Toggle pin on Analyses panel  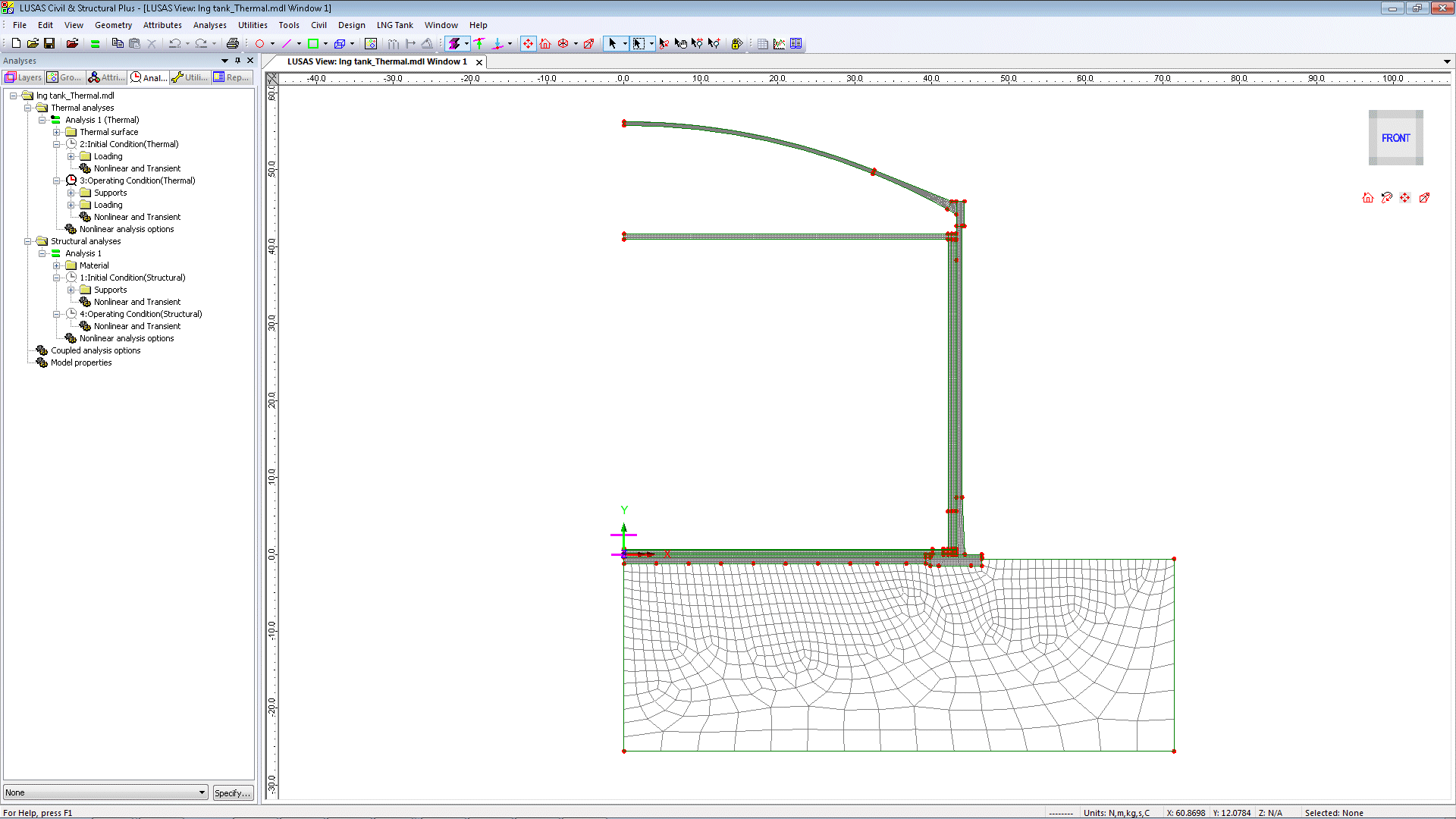pos(237,61)
